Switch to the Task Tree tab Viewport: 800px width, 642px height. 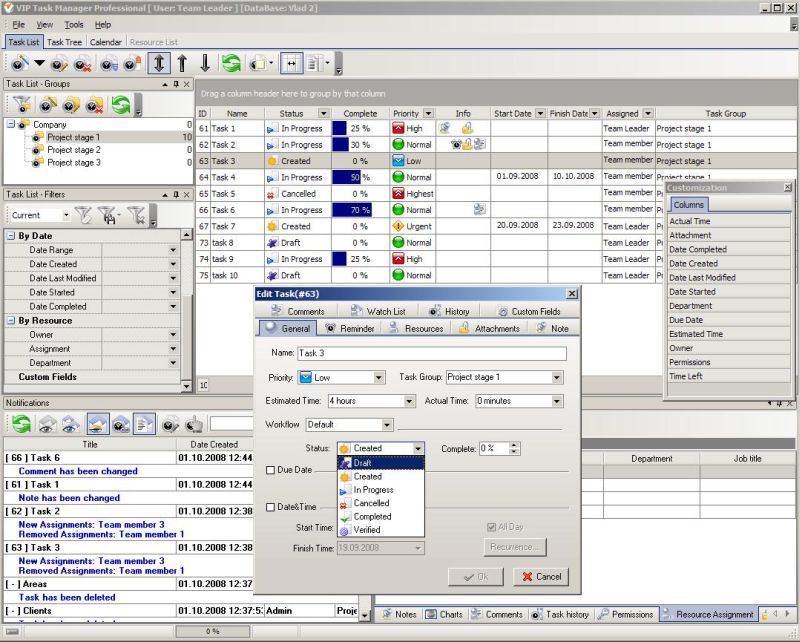coord(64,42)
